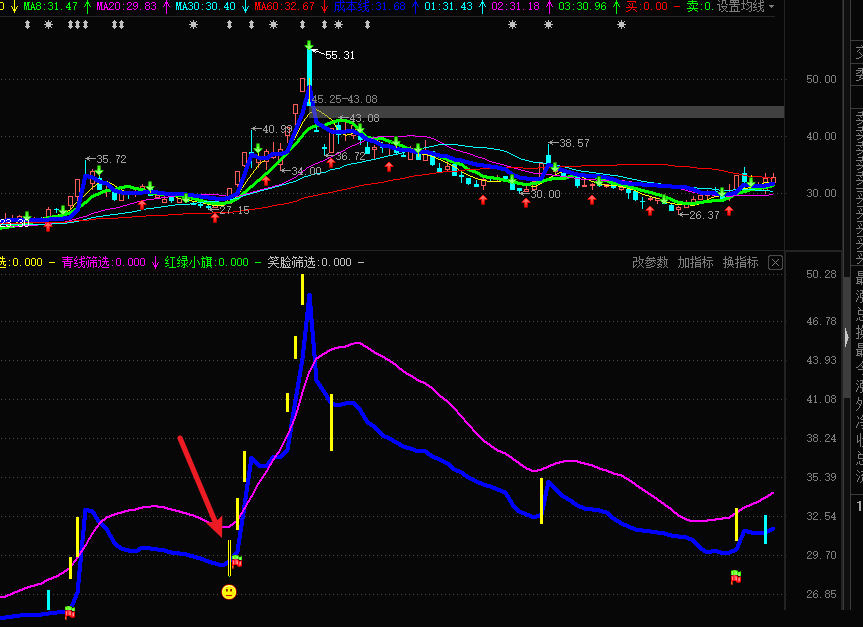863x627 pixels.
Task: Click the 青线筛选:0.000 indicator label
Action: coord(103,262)
